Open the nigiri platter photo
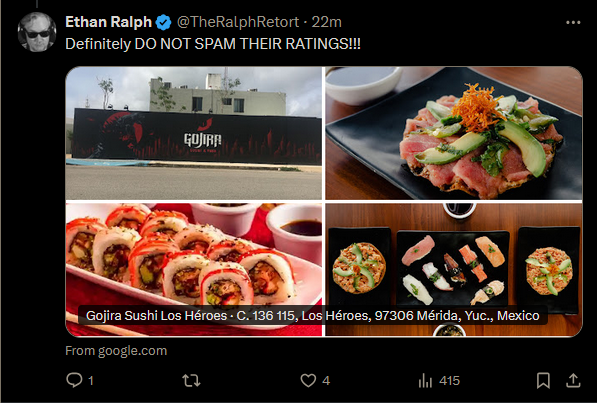The height and width of the screenshot is (403, 597). (x=454, y=270)
